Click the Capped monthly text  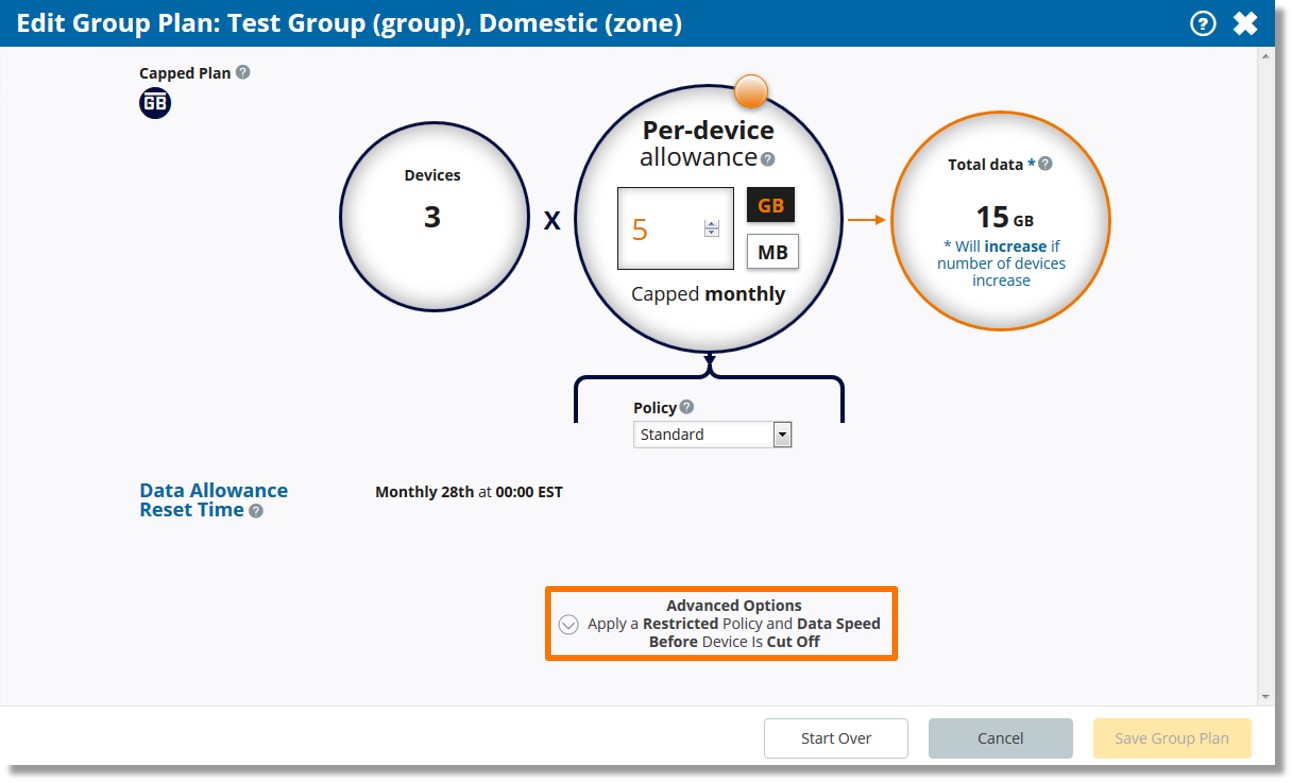[x=708, y=294]
